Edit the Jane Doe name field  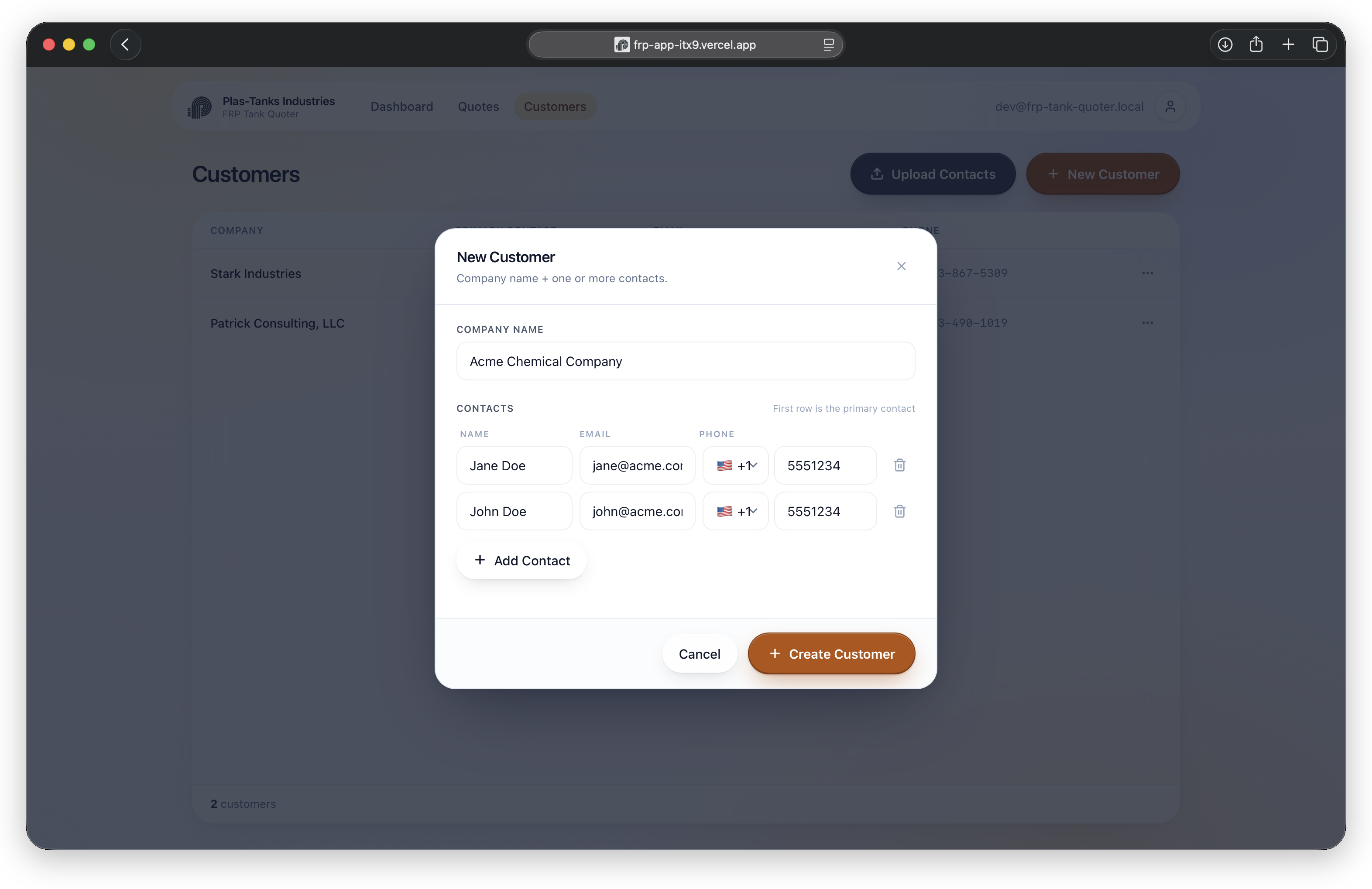[514, 465]
